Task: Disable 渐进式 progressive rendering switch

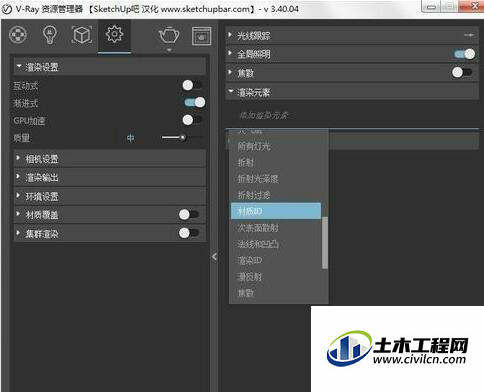Action: point(195,102)
